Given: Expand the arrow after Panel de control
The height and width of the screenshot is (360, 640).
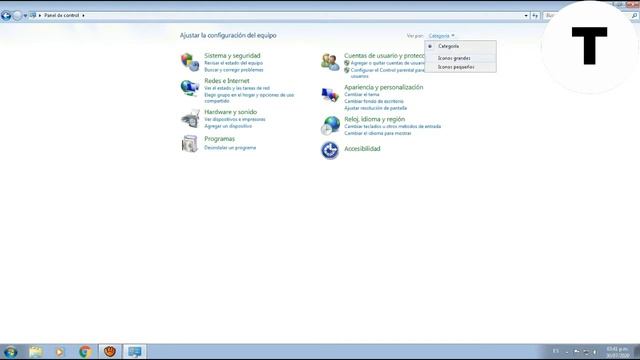Looking at the screenshot, I should (83, 16).
